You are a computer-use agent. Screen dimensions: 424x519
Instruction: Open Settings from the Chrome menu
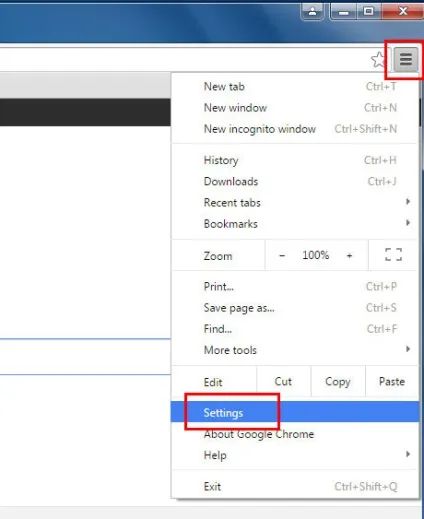point(295,412)
